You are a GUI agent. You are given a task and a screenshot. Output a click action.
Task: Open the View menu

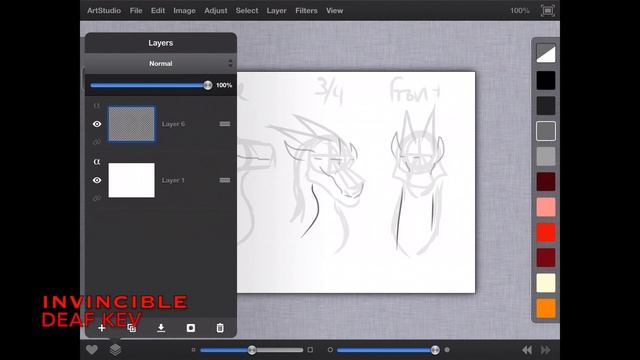pyautogui.click(x=334, y=11)
